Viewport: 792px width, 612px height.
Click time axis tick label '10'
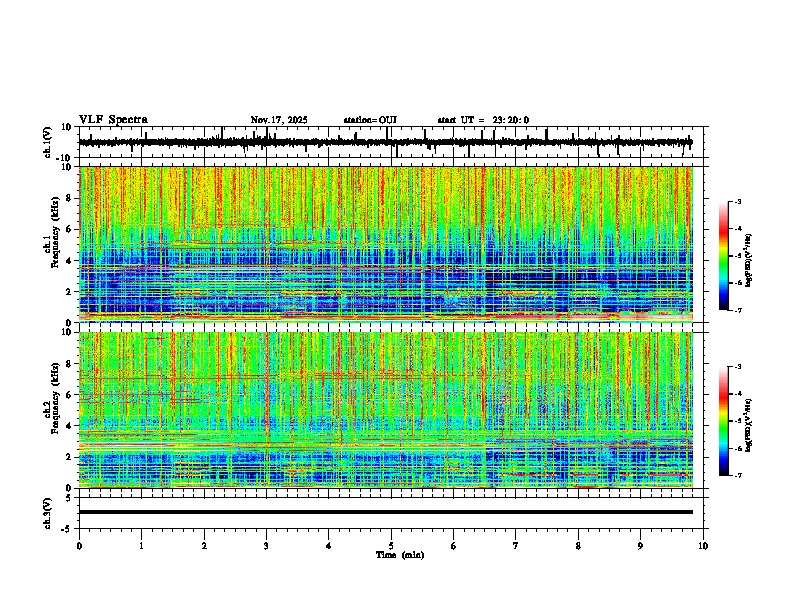[x=703, y=546]
